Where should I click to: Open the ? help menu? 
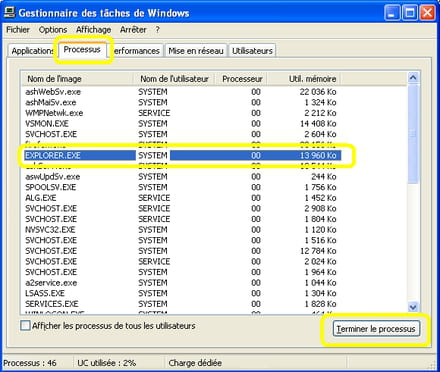[x=157, y=30]
